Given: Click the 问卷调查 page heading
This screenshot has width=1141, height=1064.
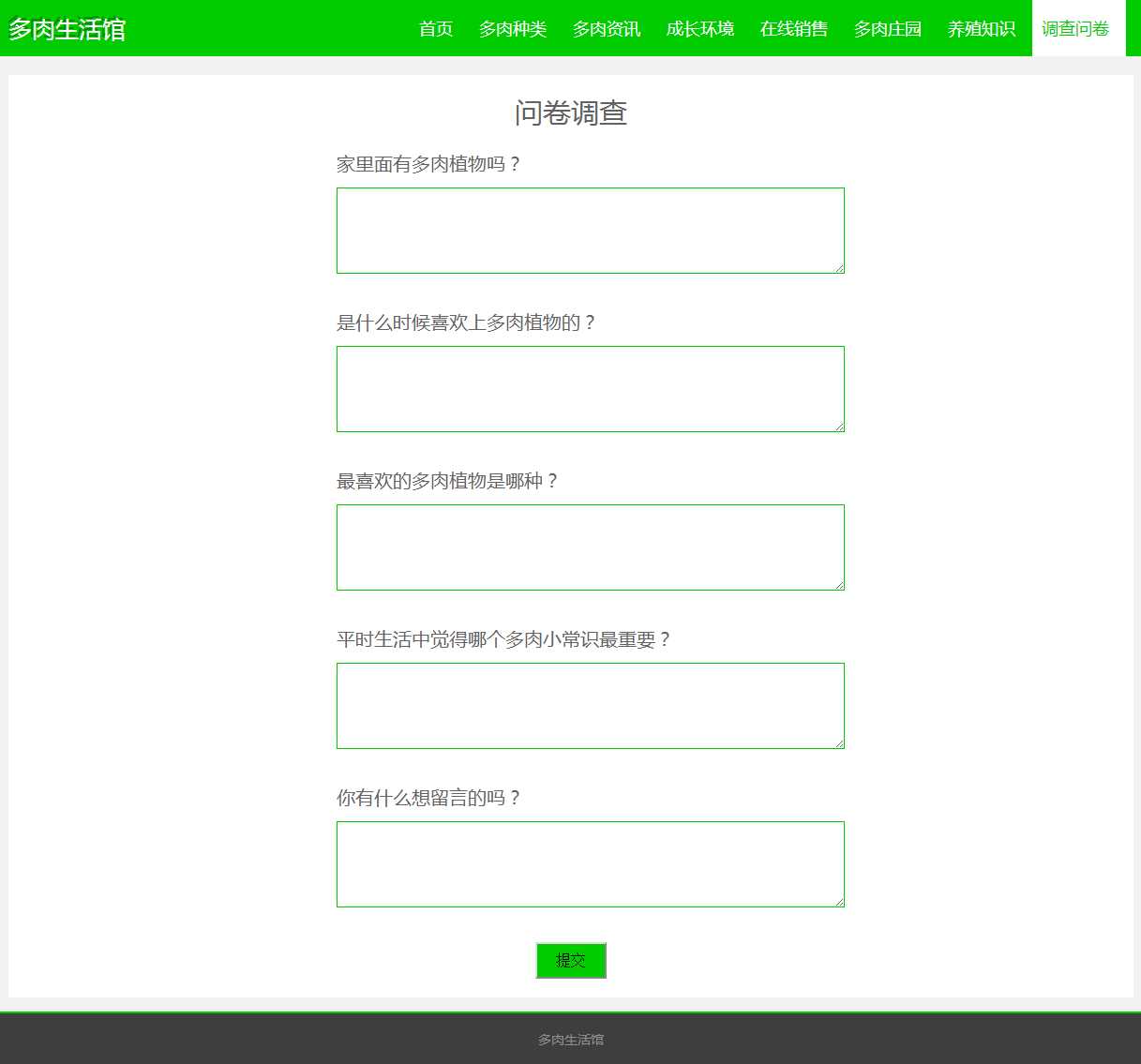Looking at the screenshot, I should point(570,113).
